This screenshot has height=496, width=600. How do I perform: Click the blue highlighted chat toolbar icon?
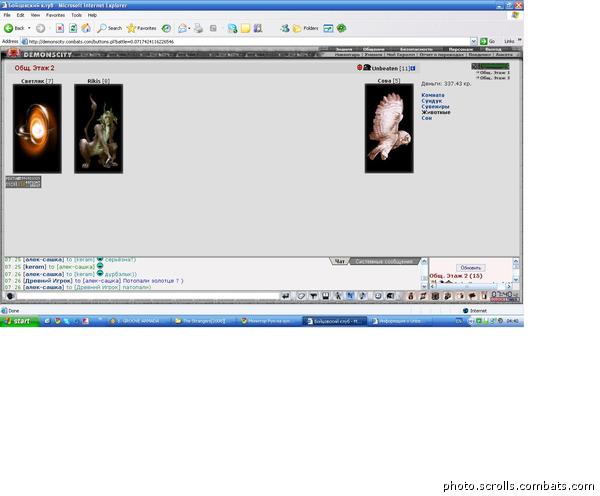click(x=350, y=296)
